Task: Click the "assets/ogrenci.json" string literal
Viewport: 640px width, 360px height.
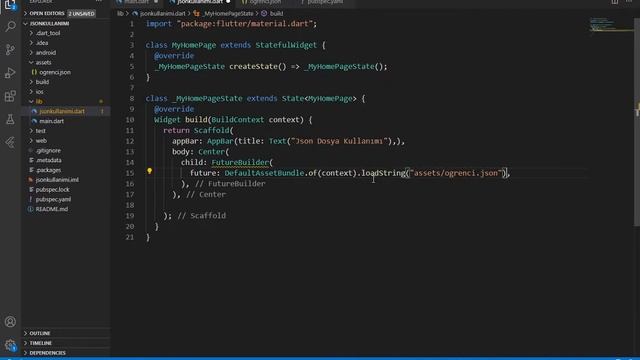Action: pyautogui.click(x=456, y=173)
